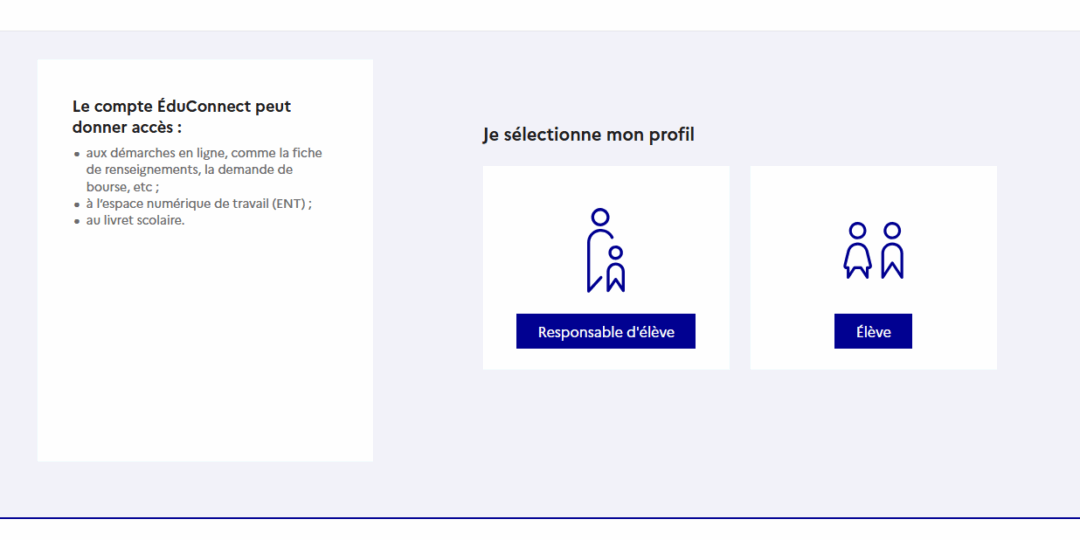Screen dimensions: 1080x540
Task: Click the small child figure in parent icon
Action: [616, 269]
